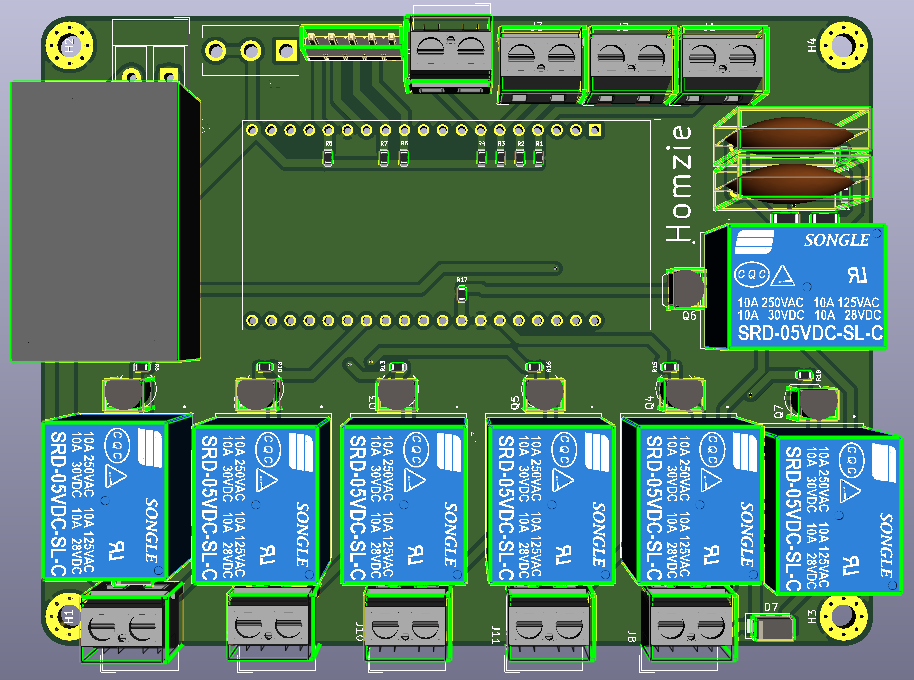Screen dimensions: 914x680
Task: Click the Q7 transistor label
Action: tap(778, 411)
